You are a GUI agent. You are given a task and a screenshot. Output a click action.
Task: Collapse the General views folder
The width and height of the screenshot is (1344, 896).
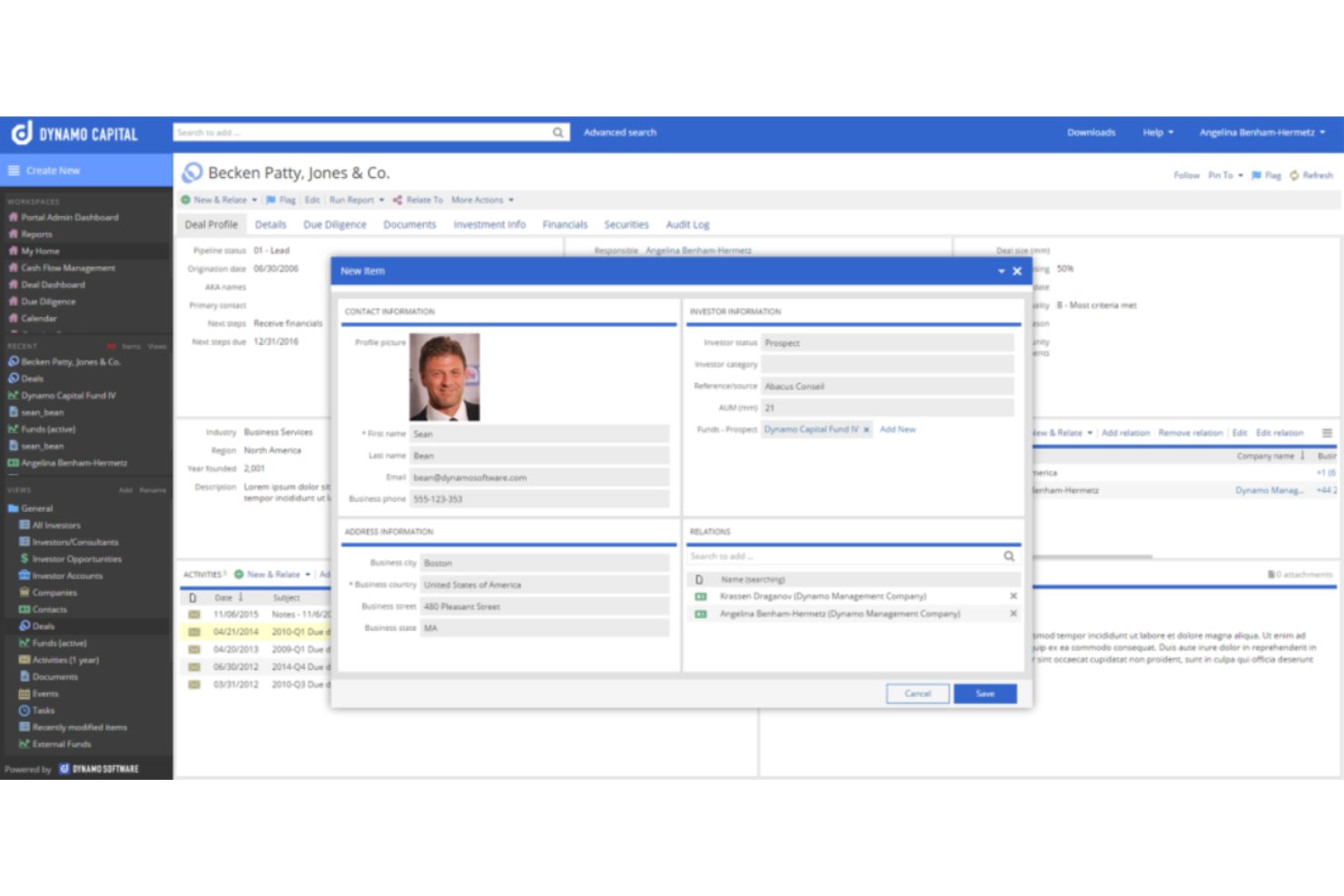(x=13, y=508)
